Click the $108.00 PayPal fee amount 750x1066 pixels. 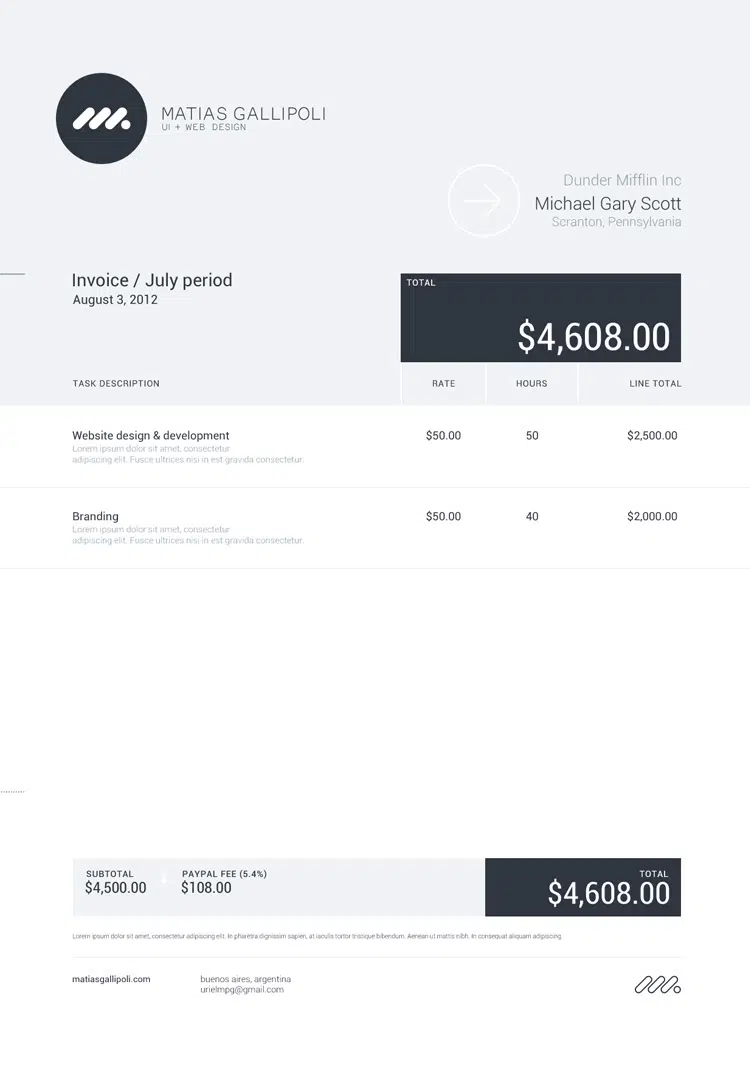coord(206,888)
